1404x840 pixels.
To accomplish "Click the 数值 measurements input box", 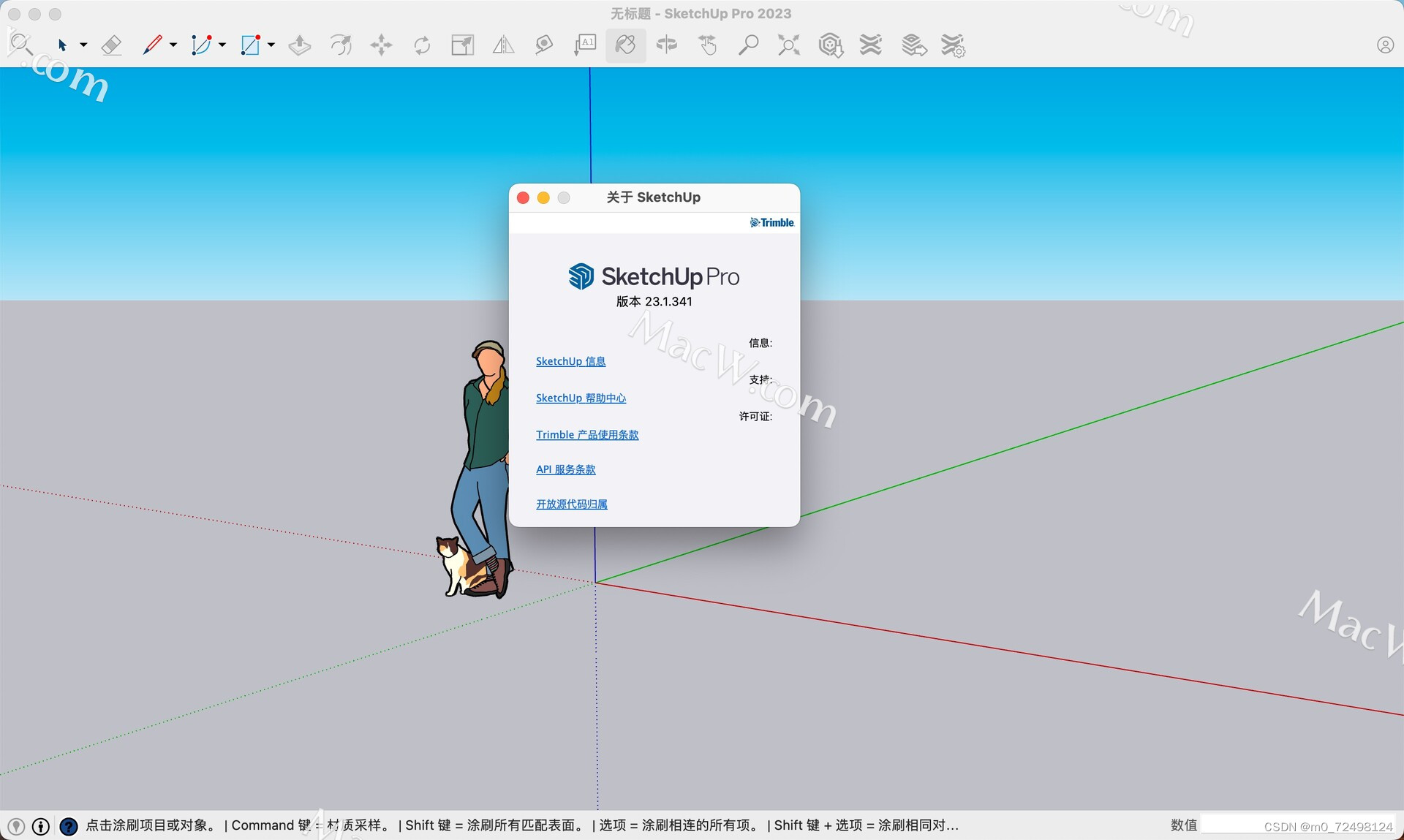I will 1299,825.
